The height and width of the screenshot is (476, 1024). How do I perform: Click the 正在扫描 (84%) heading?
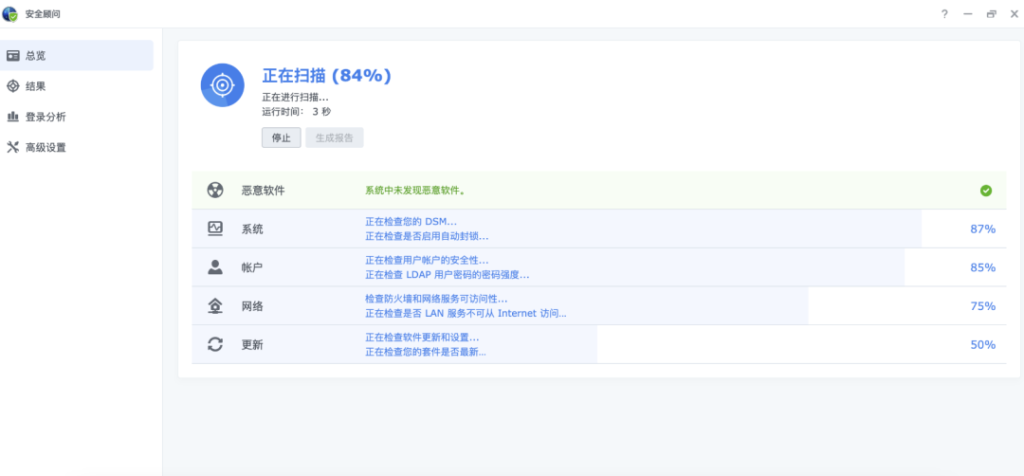coord(326,75)
